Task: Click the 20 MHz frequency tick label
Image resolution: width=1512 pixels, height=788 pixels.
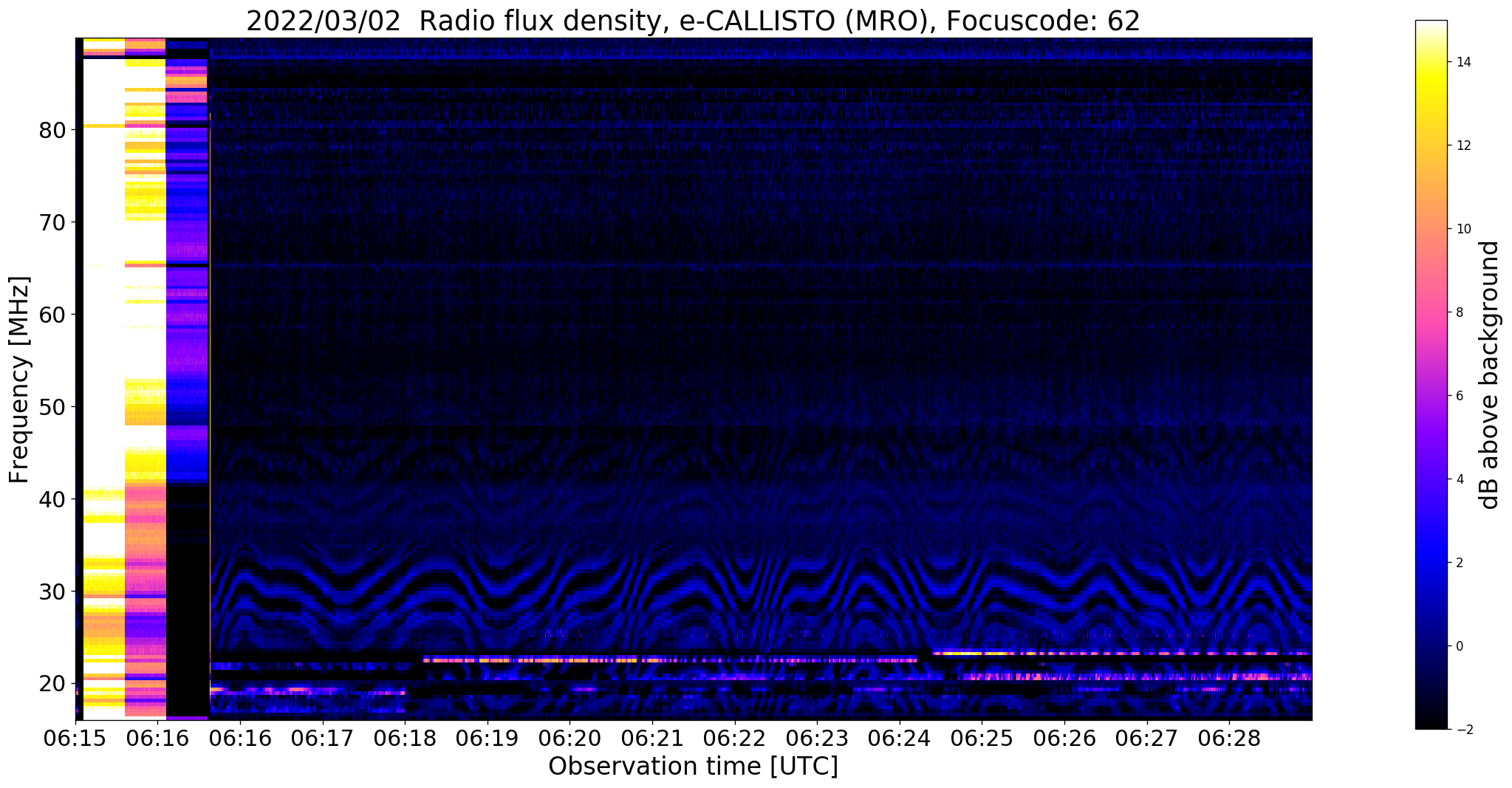Action: click(53, 684)
